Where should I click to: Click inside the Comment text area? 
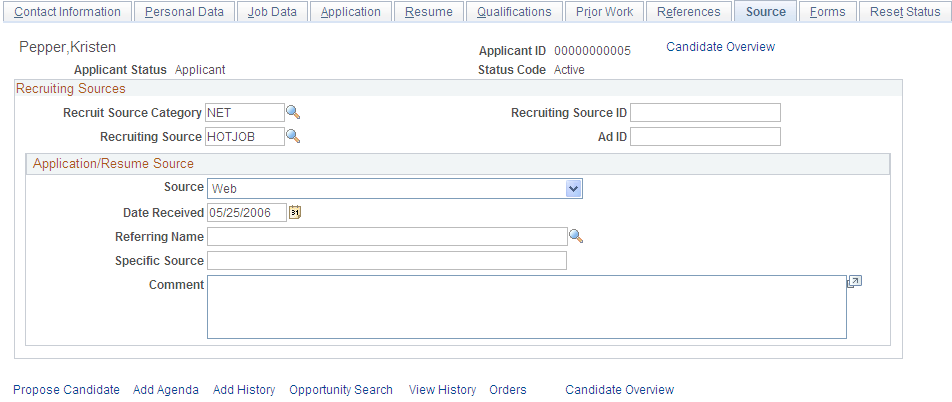pyautogui.click(x=526, y=307)
